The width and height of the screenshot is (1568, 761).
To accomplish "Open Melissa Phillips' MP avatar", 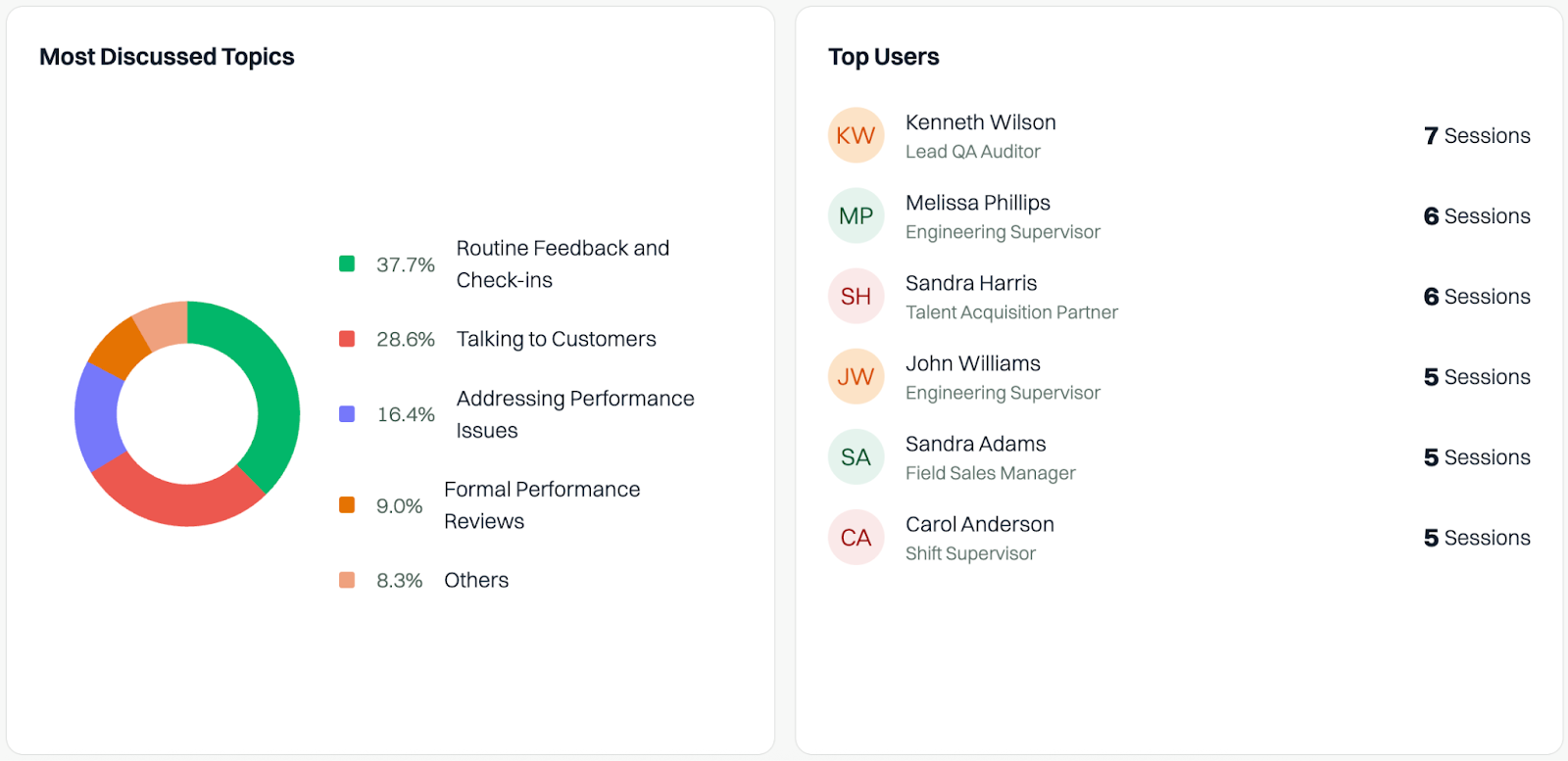I will (856, 215).
